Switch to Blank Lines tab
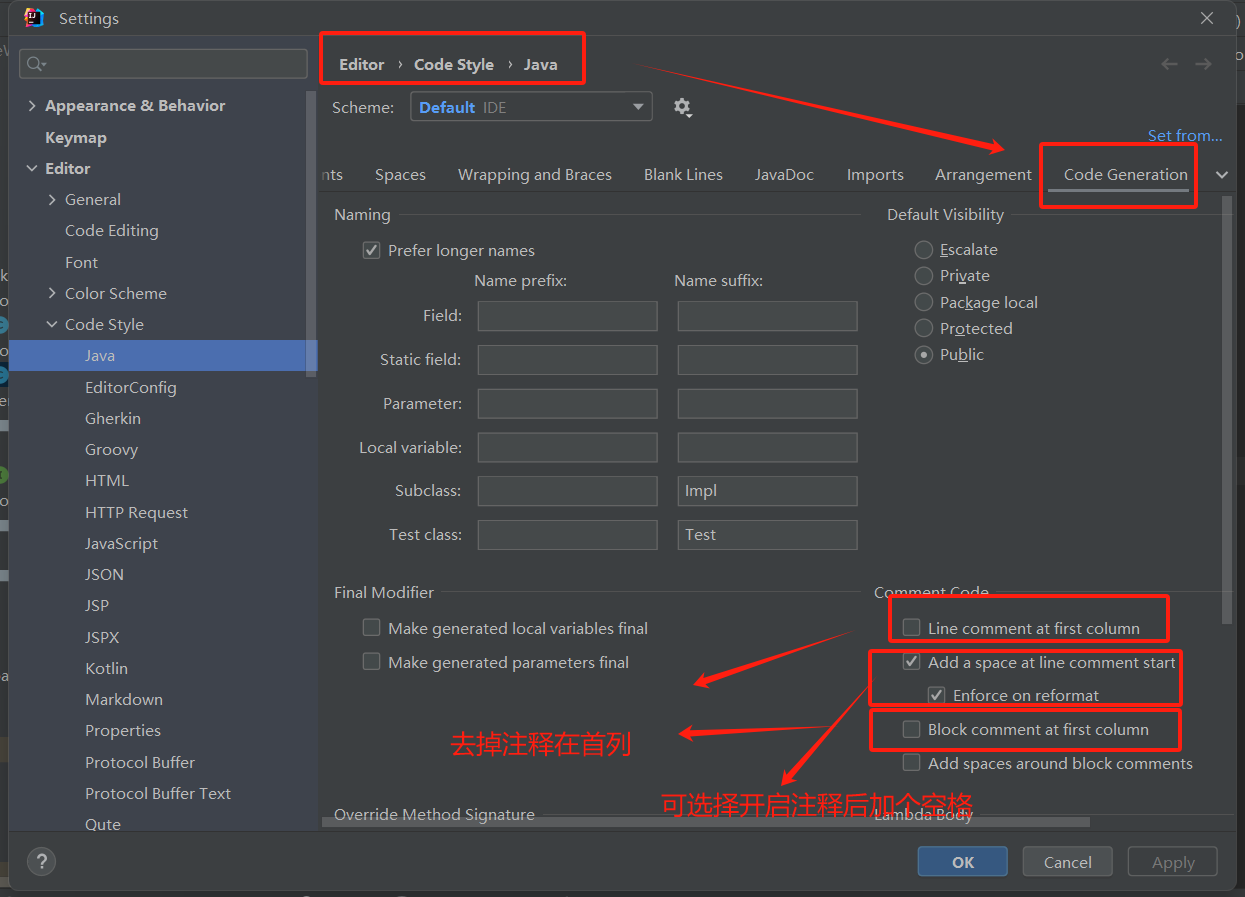The width and height of the screenshot is (1245, 897). 683,175
